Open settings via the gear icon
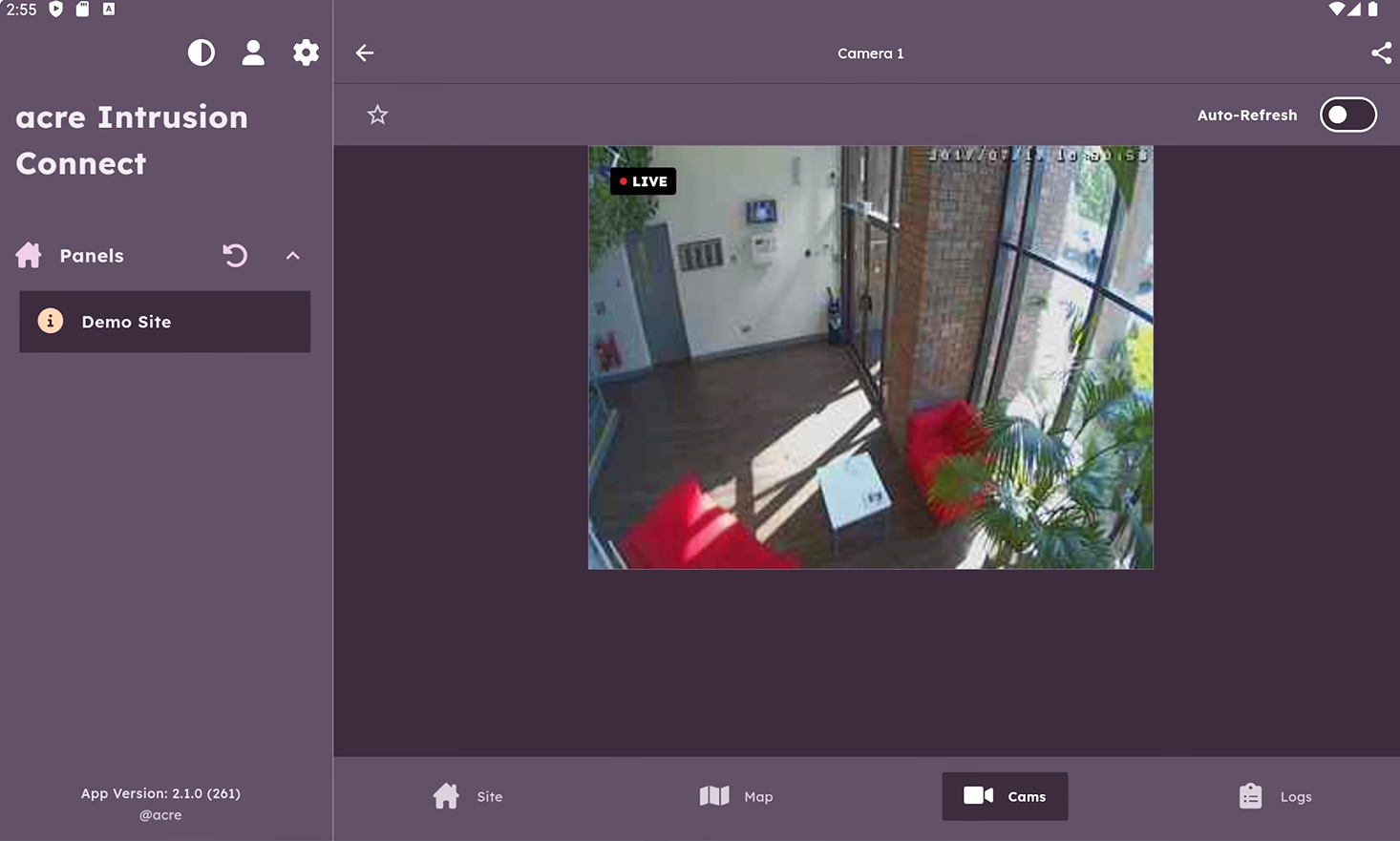The width and height of the screenshot is (1400, 841). (x=306, y=53)
